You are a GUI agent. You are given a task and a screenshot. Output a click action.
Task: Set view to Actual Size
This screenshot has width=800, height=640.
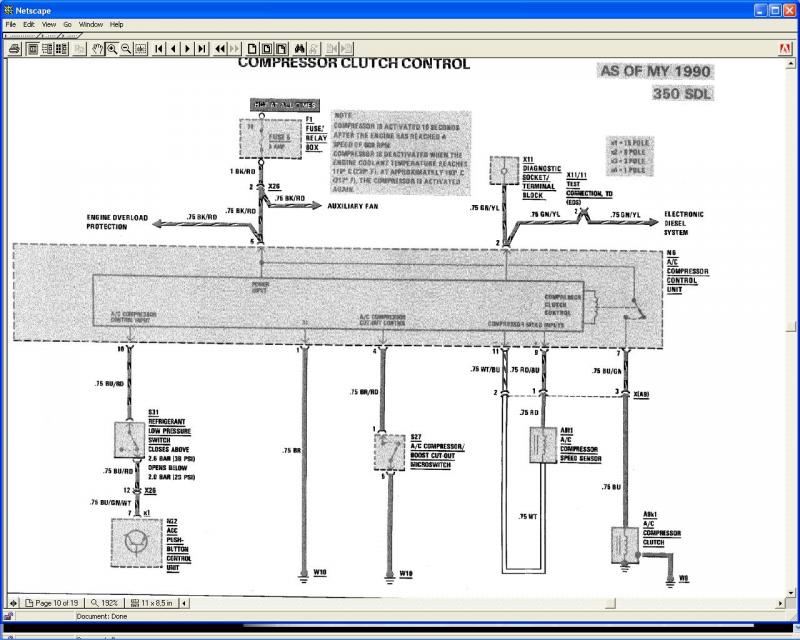[253, 49]
